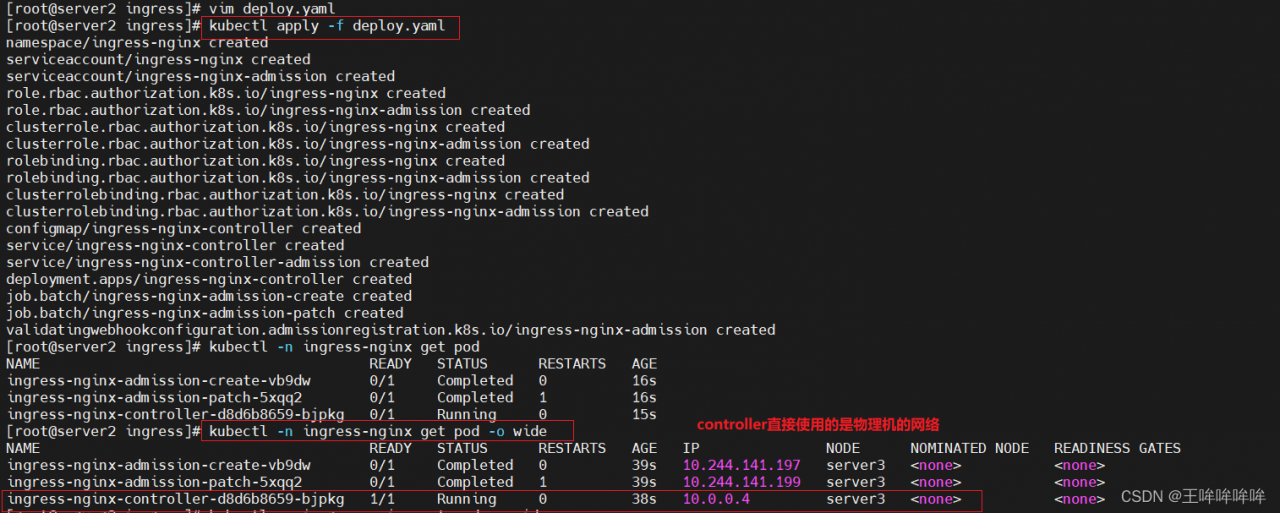Click the red annotation about controller network
Screen dimensions: 1280x513
click(818, 425)
